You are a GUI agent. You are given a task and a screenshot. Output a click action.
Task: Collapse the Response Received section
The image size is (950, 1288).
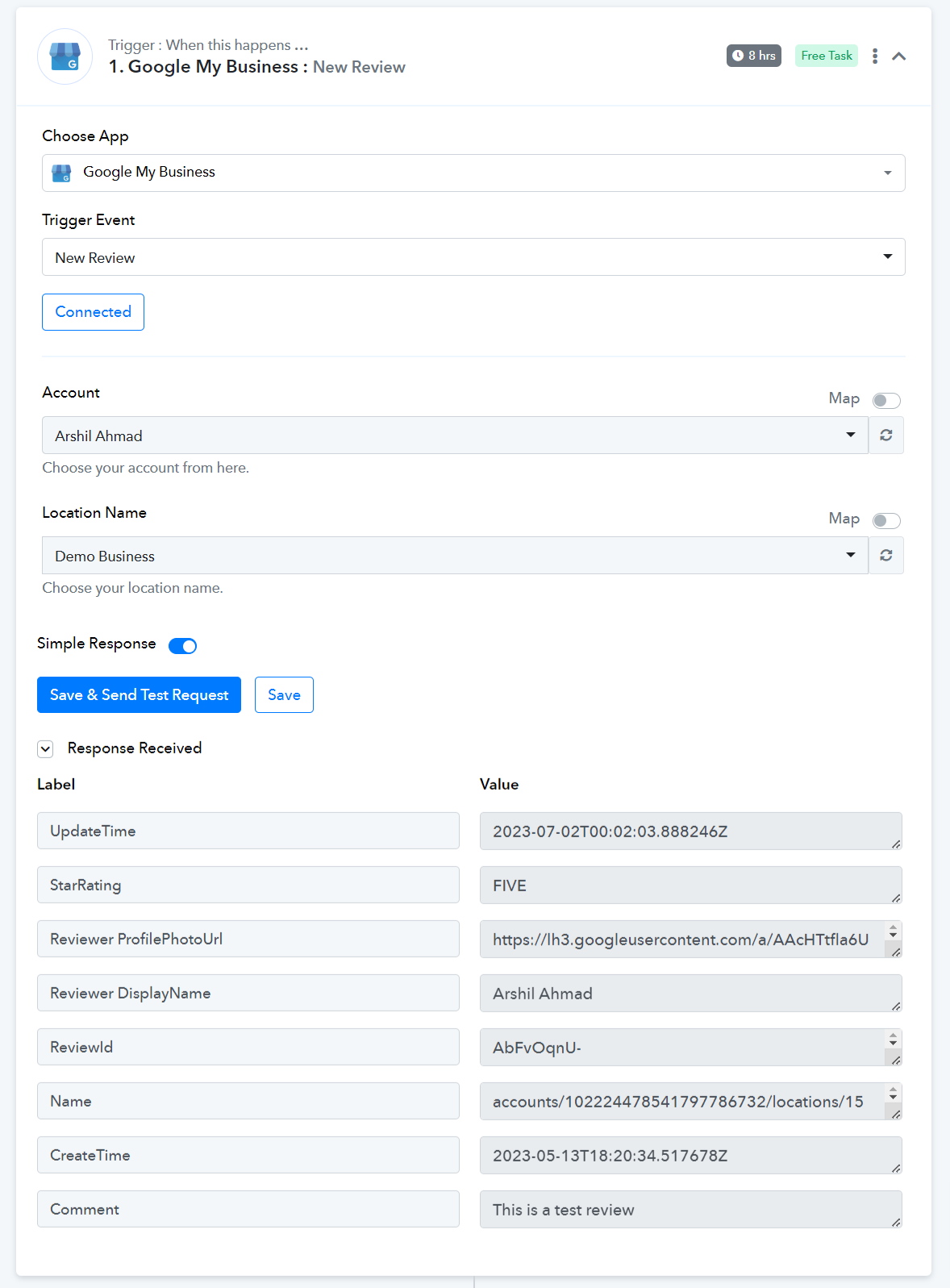pyautogui.click(x=45, y=748)
